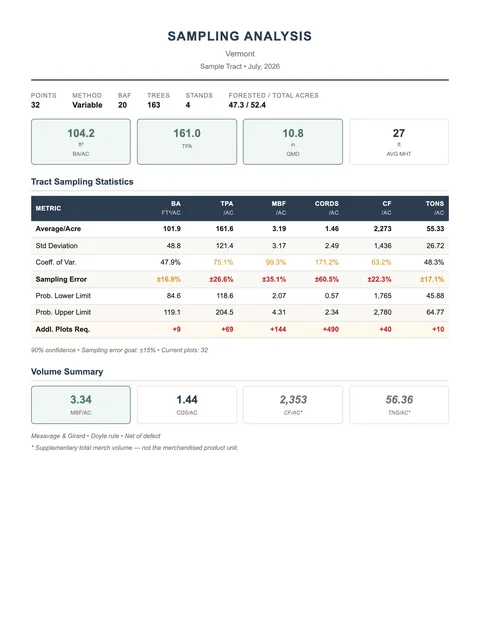
Task: Click the SAMPLING ANALYSIS title
Action: [240, 36]
